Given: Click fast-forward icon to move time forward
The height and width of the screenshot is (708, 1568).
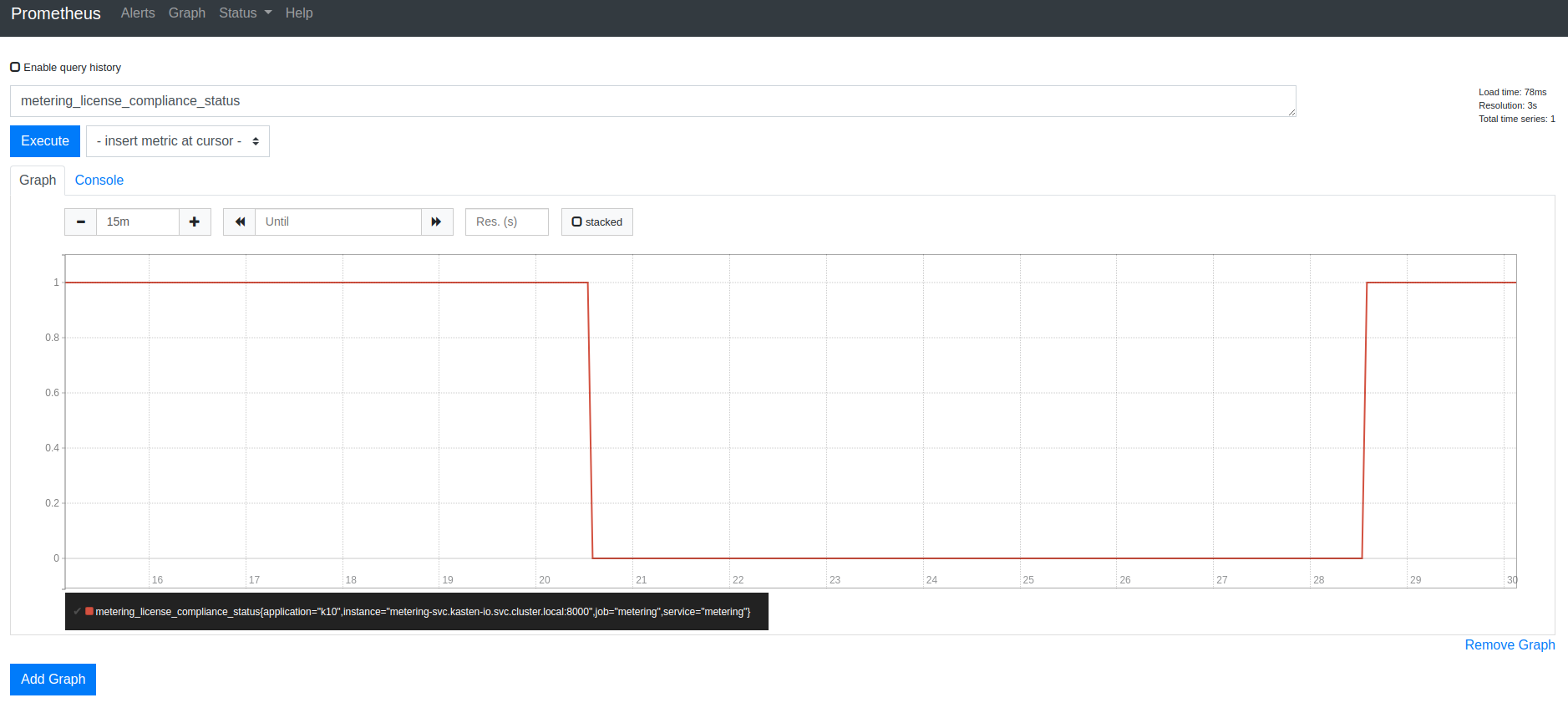Looking at the screenshot, I should pos(436,222).
